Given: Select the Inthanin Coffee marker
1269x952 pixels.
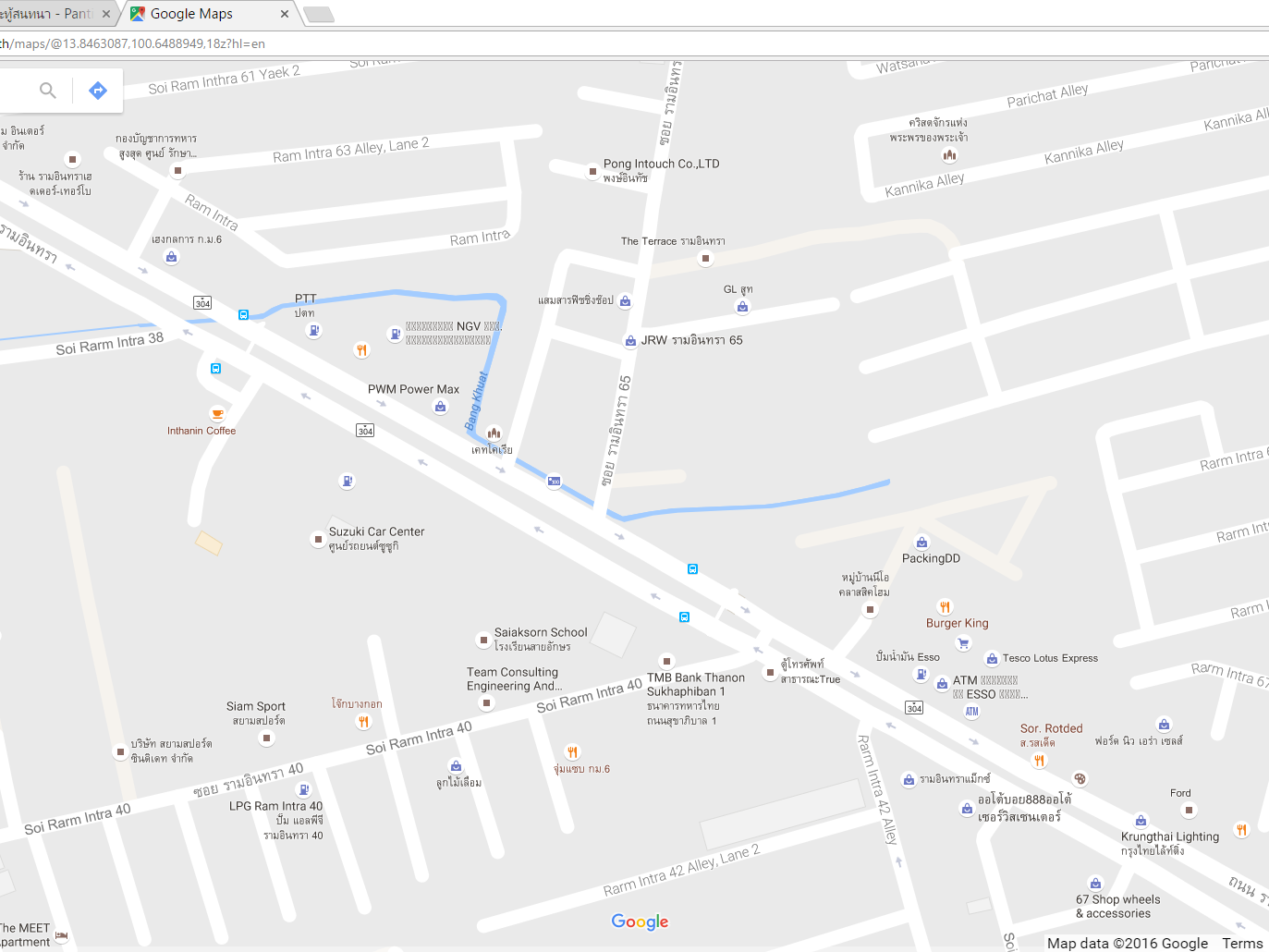Looking at the screenshot, I should (x=217, y=414).
